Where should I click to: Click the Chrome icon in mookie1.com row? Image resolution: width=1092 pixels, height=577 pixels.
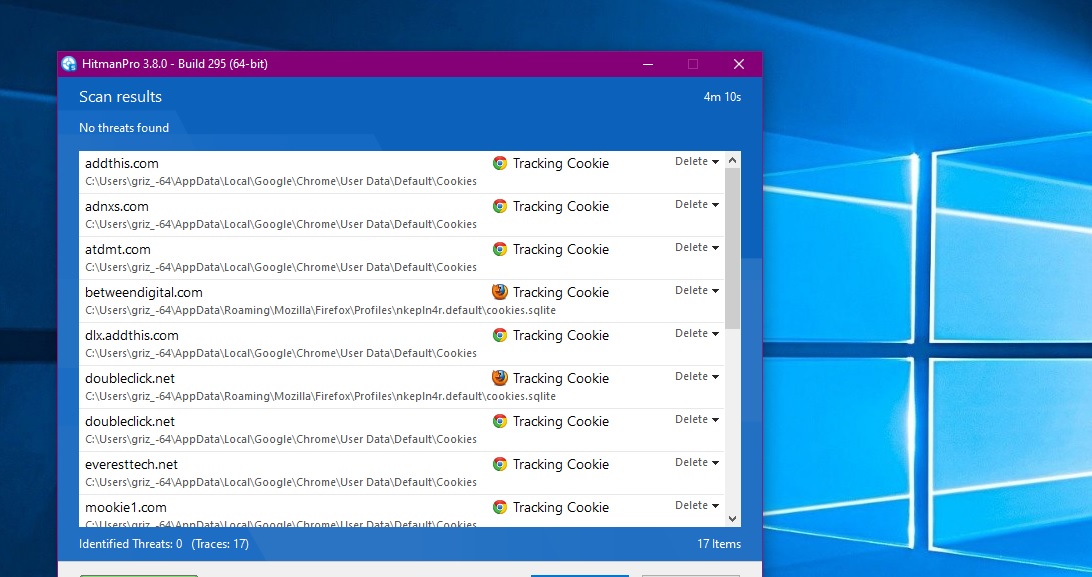(x=499, y=507)
